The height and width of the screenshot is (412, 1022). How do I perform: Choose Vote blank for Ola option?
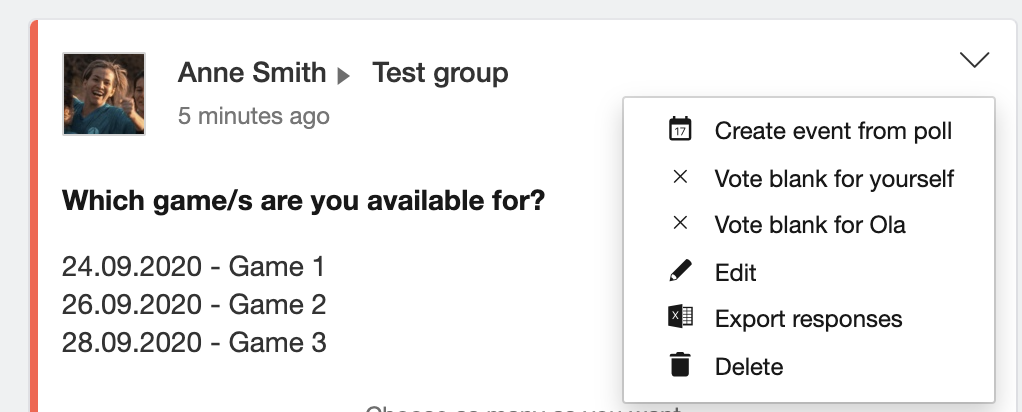tap(809, 225)
